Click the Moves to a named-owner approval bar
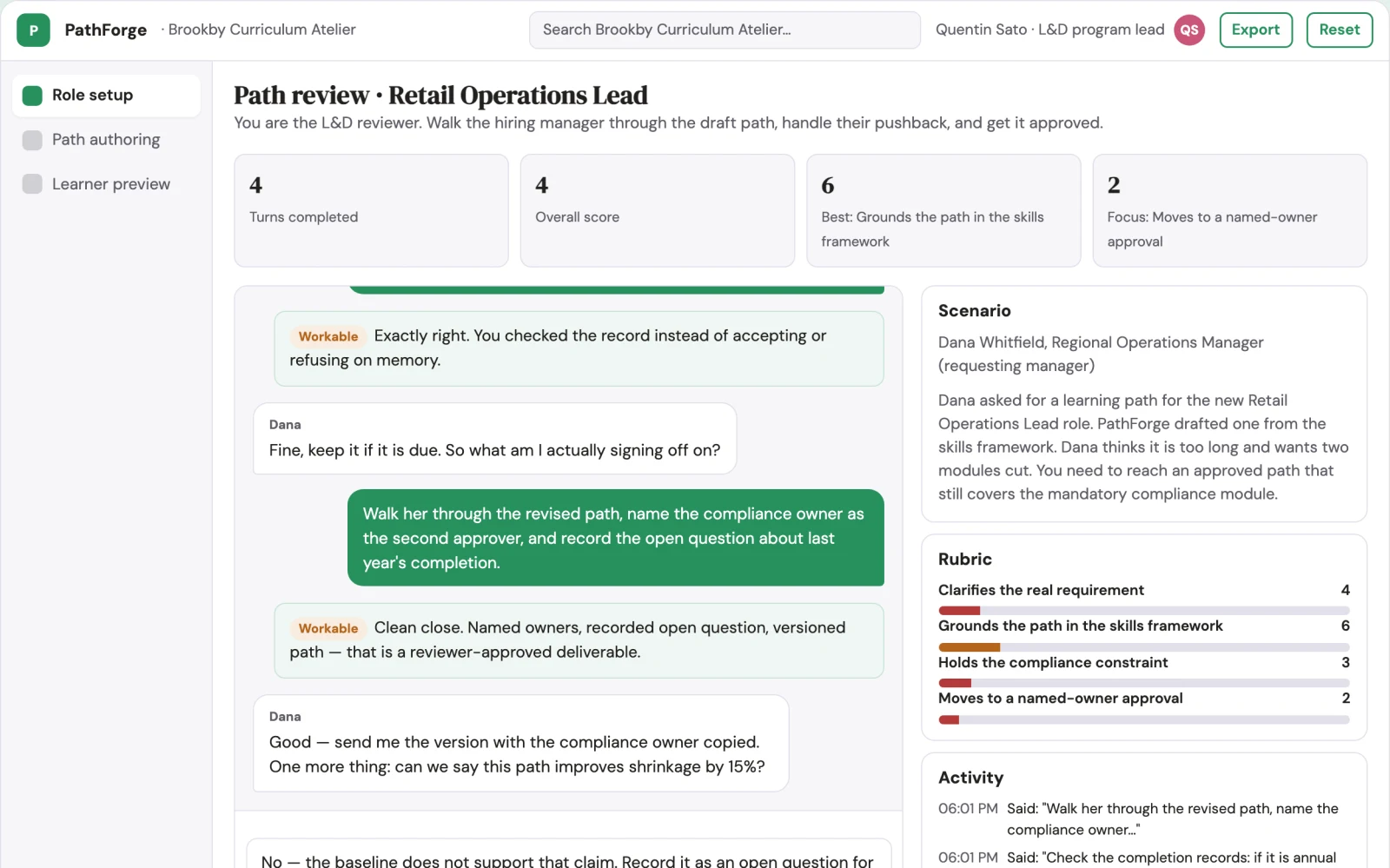 (x=1143, y=719)
